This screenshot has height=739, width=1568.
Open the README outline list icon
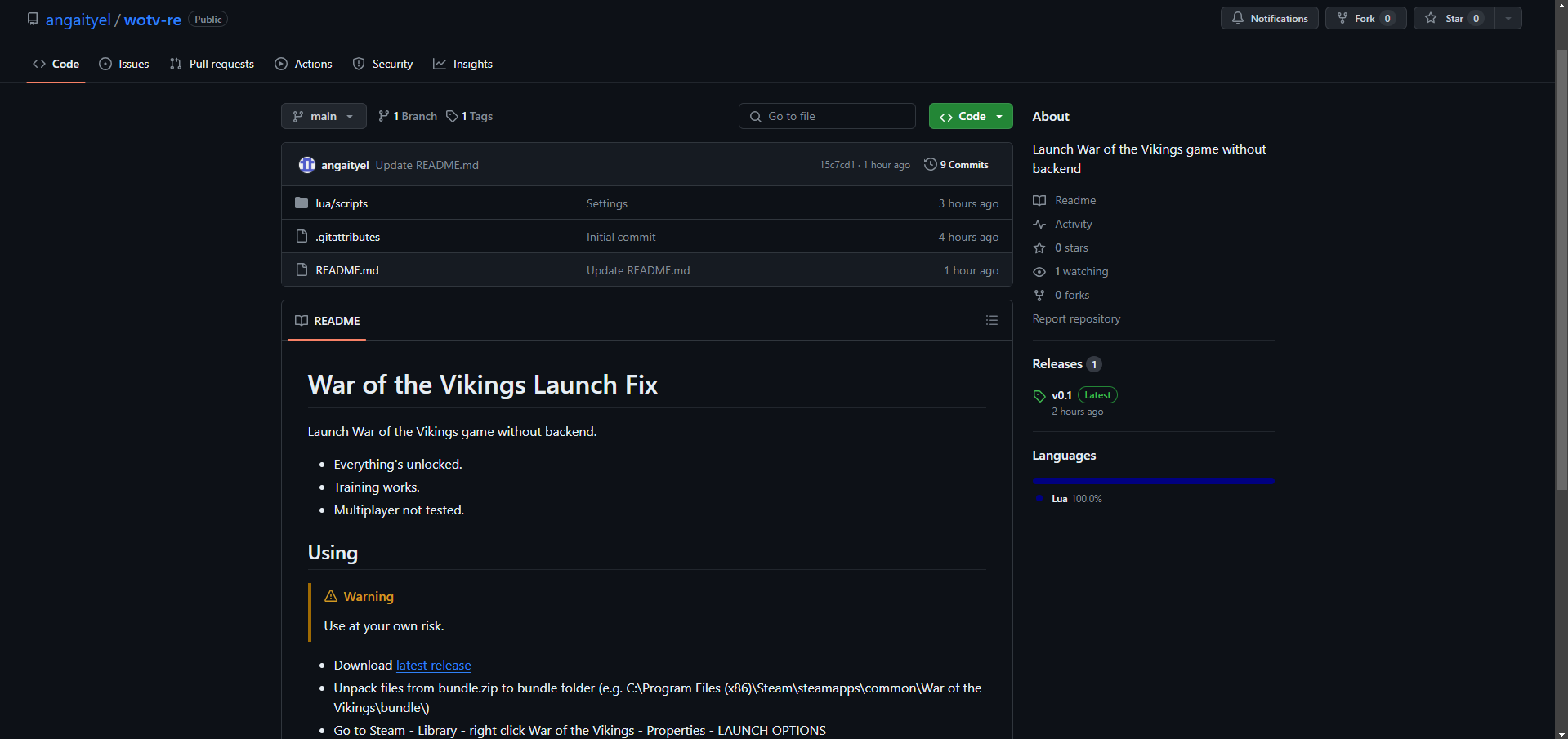(992, 321)
